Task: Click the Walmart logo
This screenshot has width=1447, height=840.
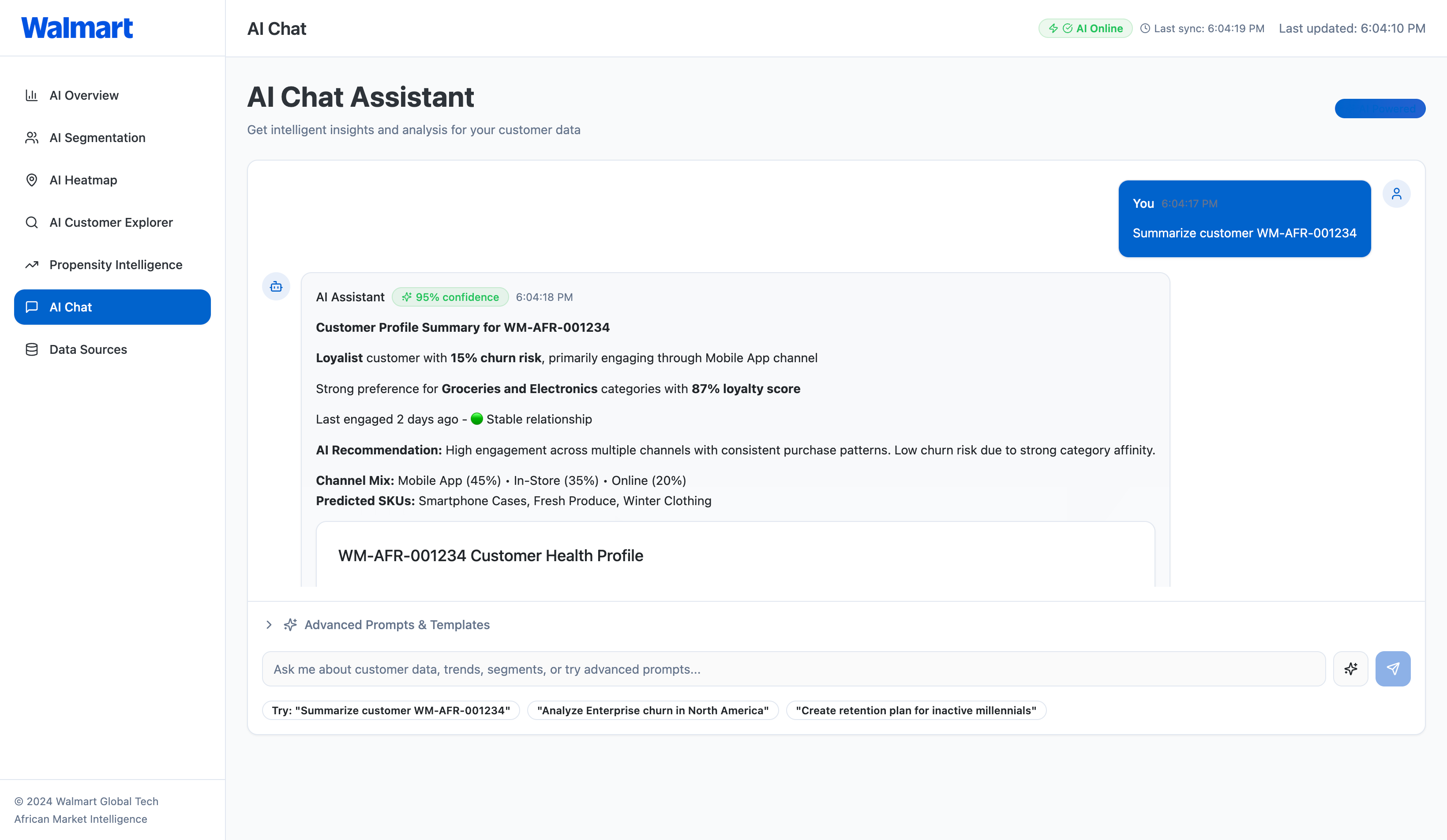Action: [77, 28]
